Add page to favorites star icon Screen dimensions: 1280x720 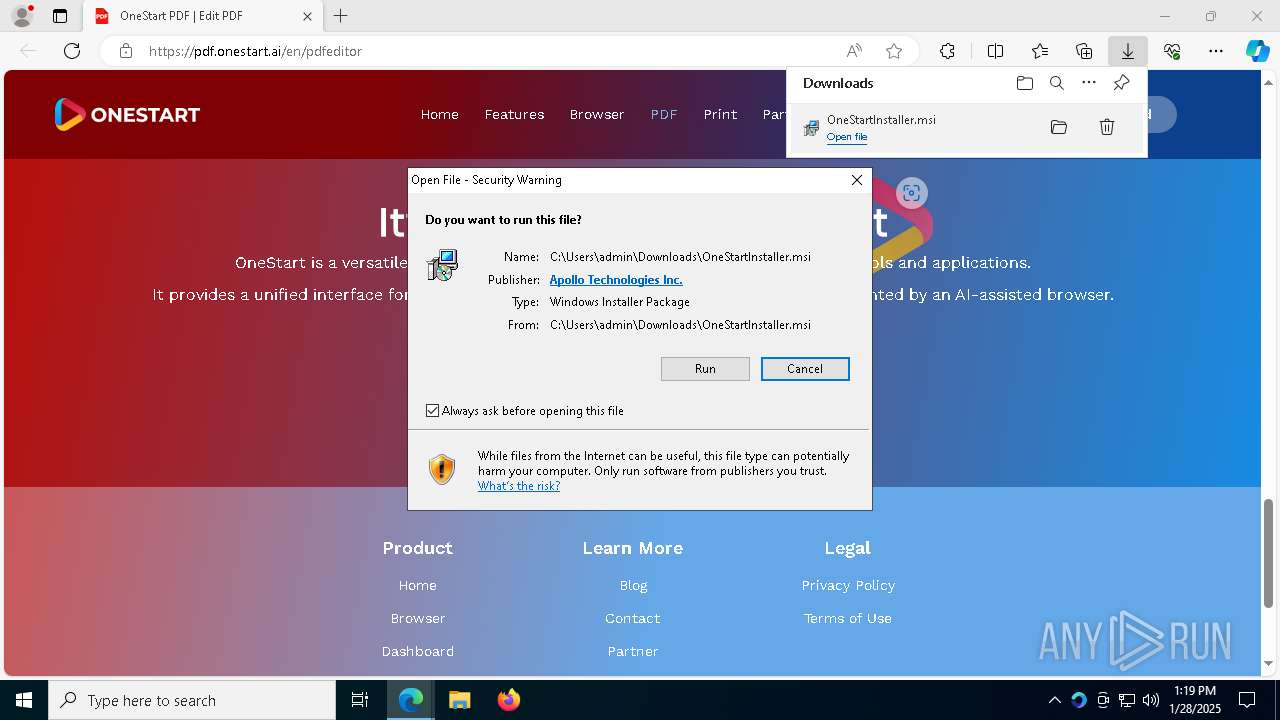[894, 51]
